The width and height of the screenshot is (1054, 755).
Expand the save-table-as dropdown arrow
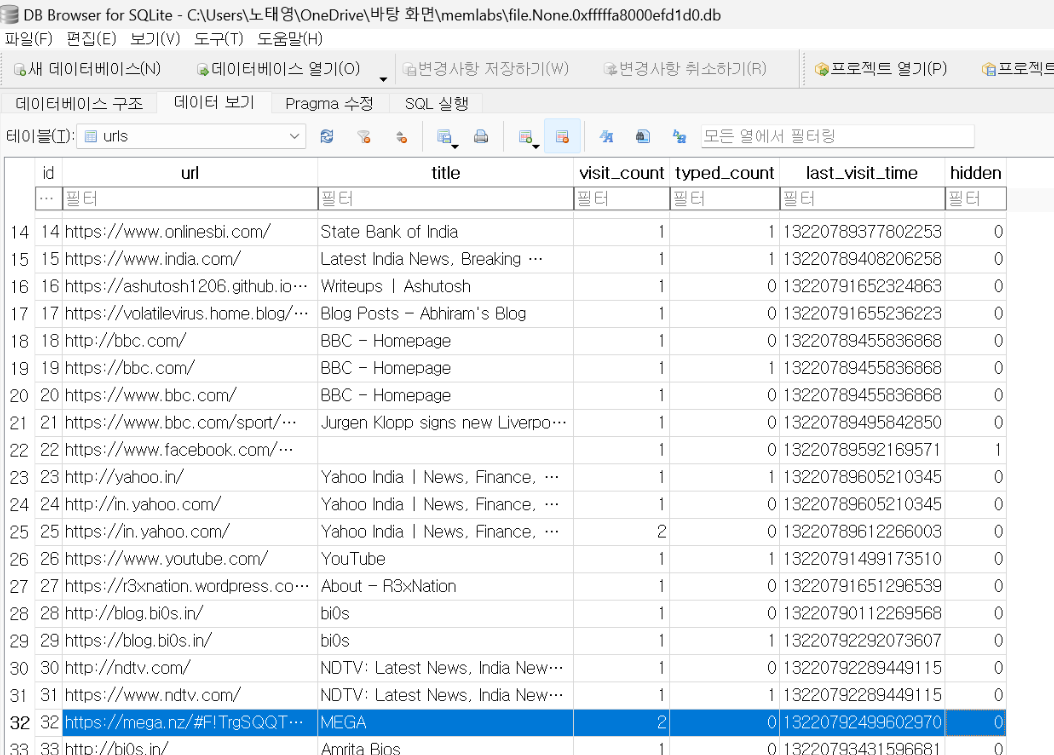pos(455,146)
